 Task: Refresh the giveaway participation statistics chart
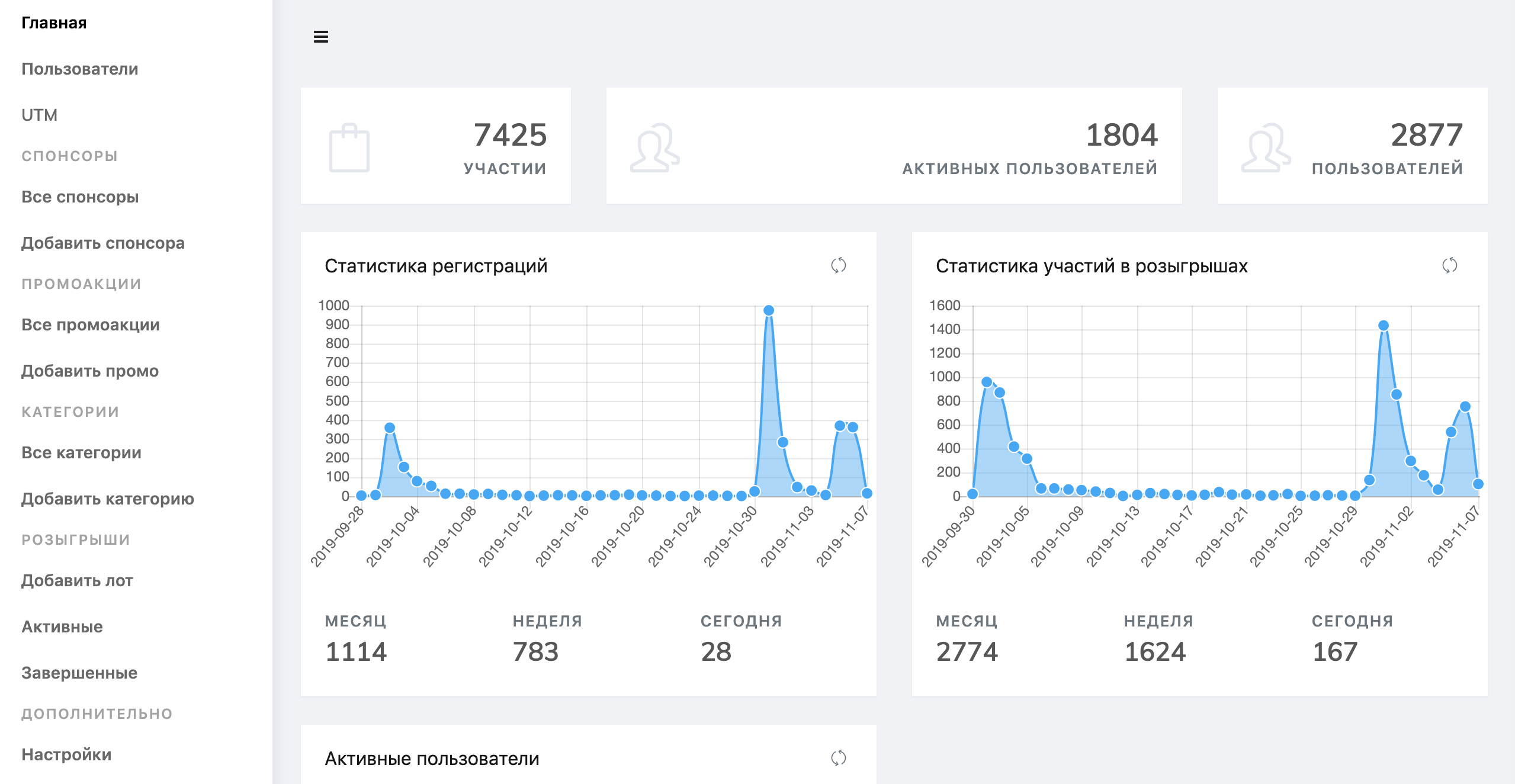(1449, 265)
